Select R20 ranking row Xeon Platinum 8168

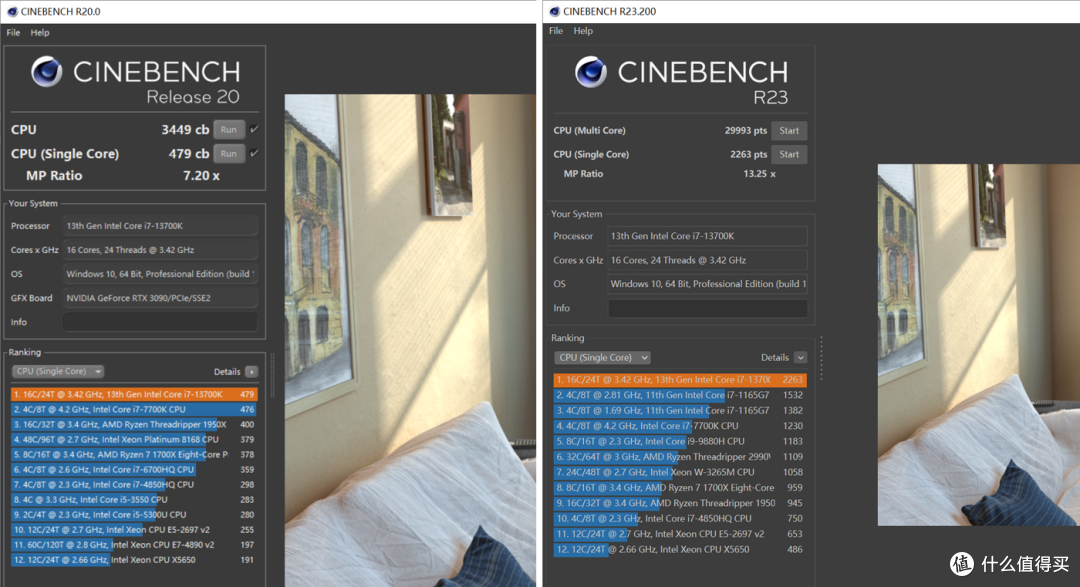[134, 440]
